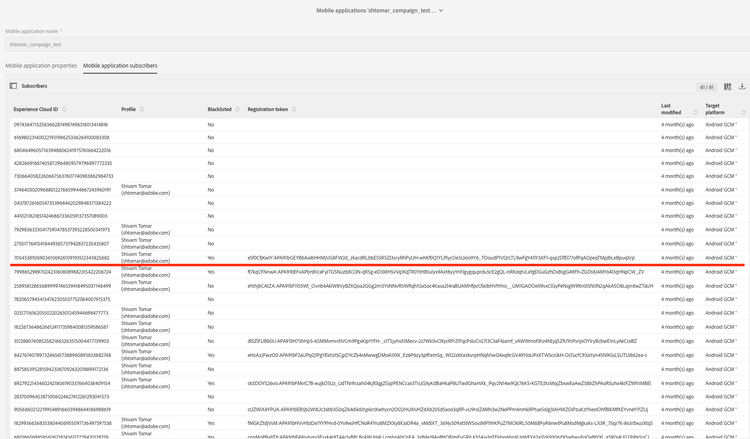The width and height of the screenshot is (750, 439).
Task: Switch to Mobile application properties tab
Action: click(x=41, y=66)
